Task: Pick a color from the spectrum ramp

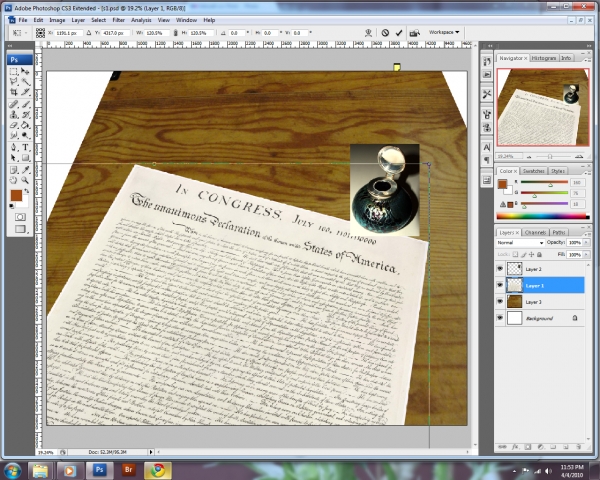Action: [x=543, y=216]
